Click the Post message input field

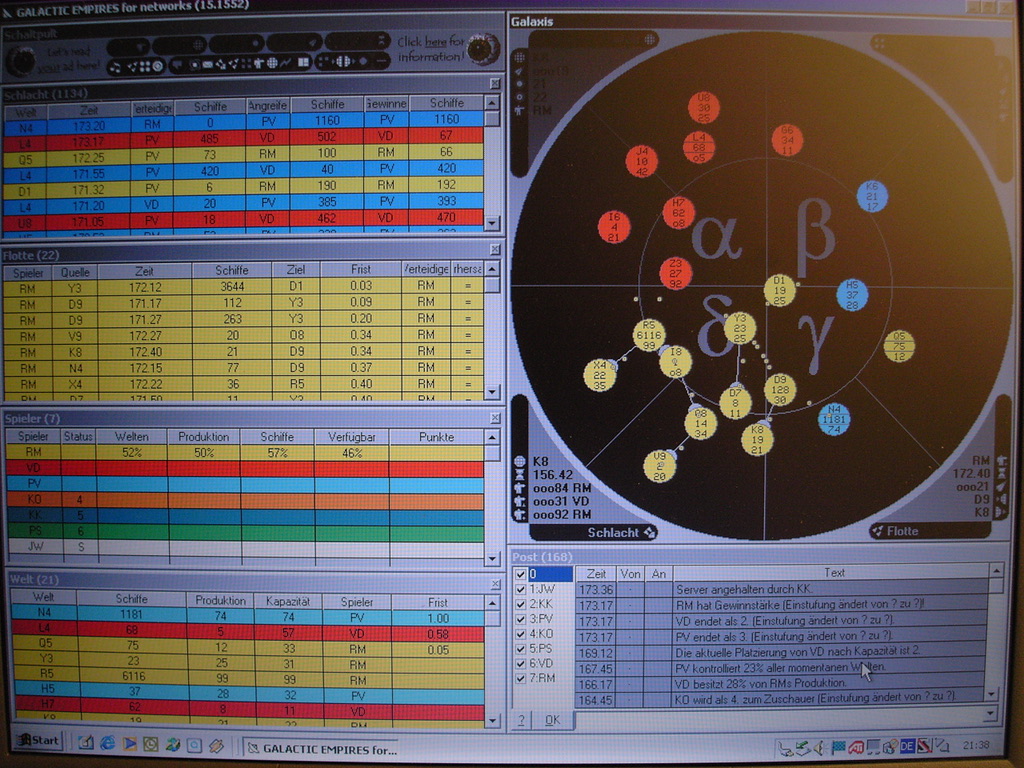click(777, 718)
